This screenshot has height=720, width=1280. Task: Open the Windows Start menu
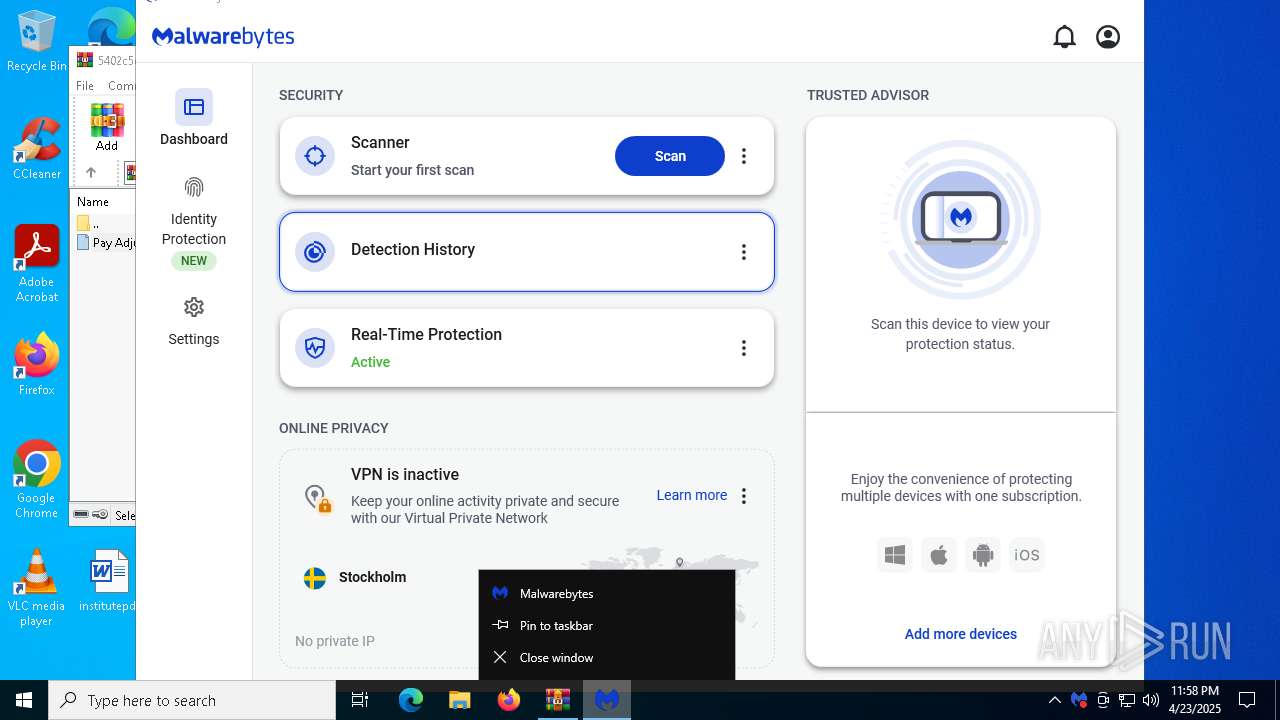pos(24,700)
